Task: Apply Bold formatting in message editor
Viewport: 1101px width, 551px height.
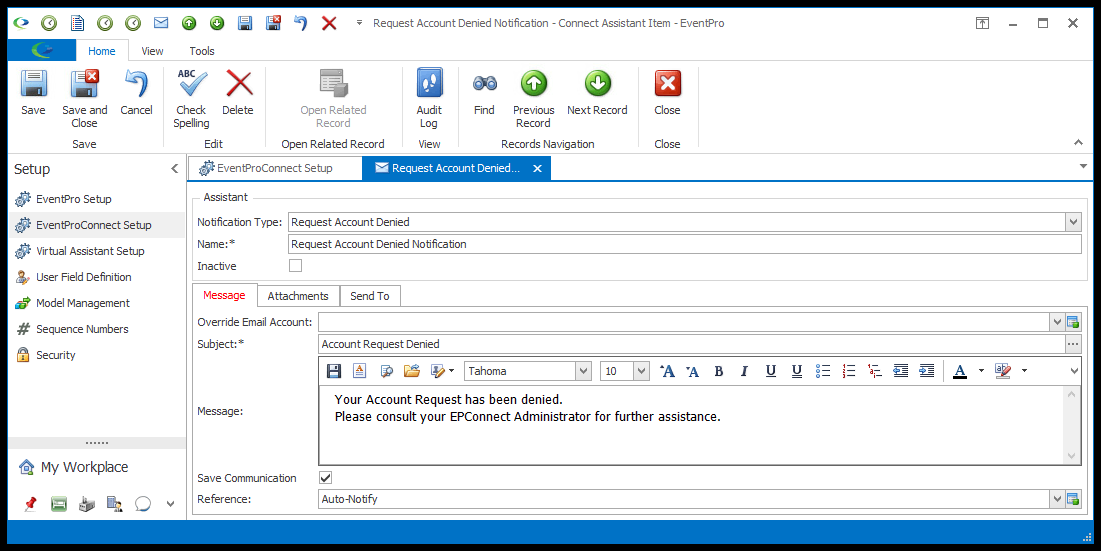Action: [718, 371]
